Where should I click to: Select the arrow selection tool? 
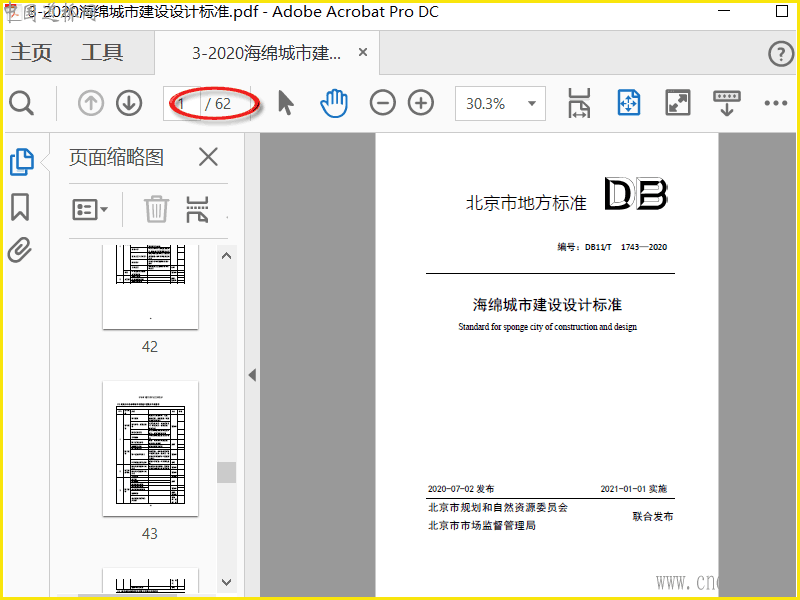pyautogui.click(x=286, y=103)
